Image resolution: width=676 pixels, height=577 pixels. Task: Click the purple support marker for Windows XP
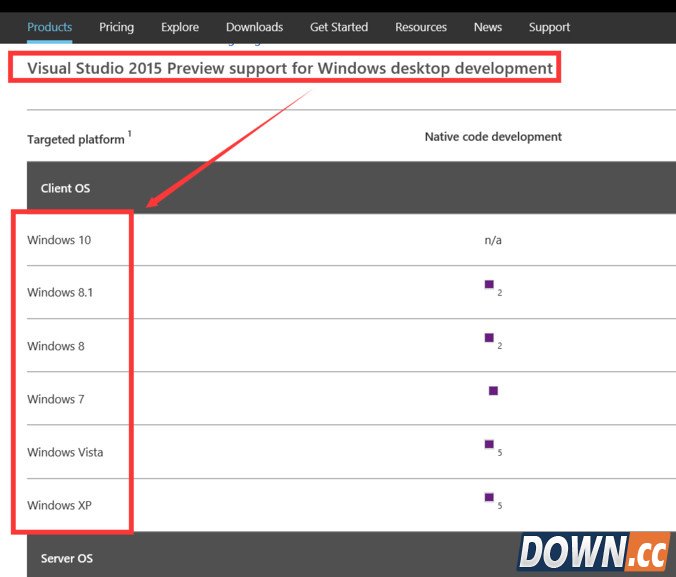[489, 497]
